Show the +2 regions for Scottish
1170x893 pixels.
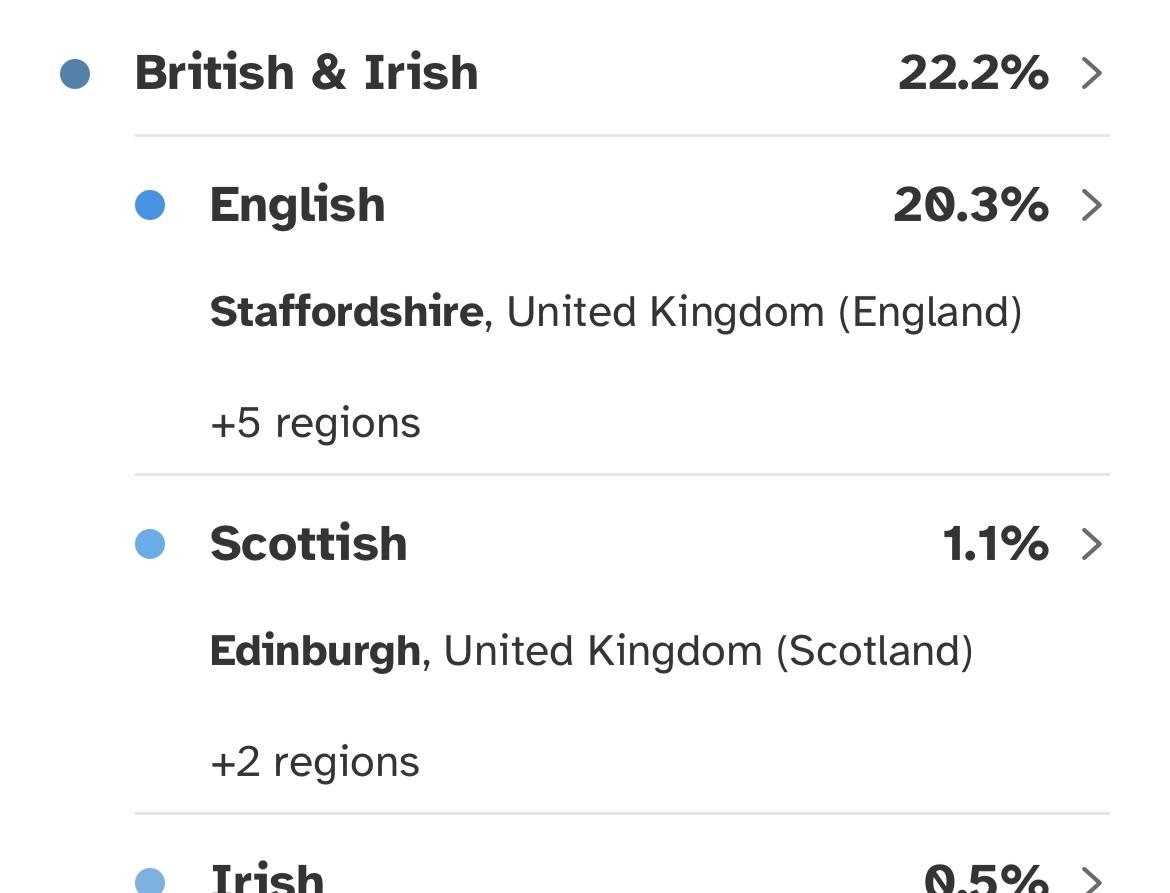(x=315, y=762)
